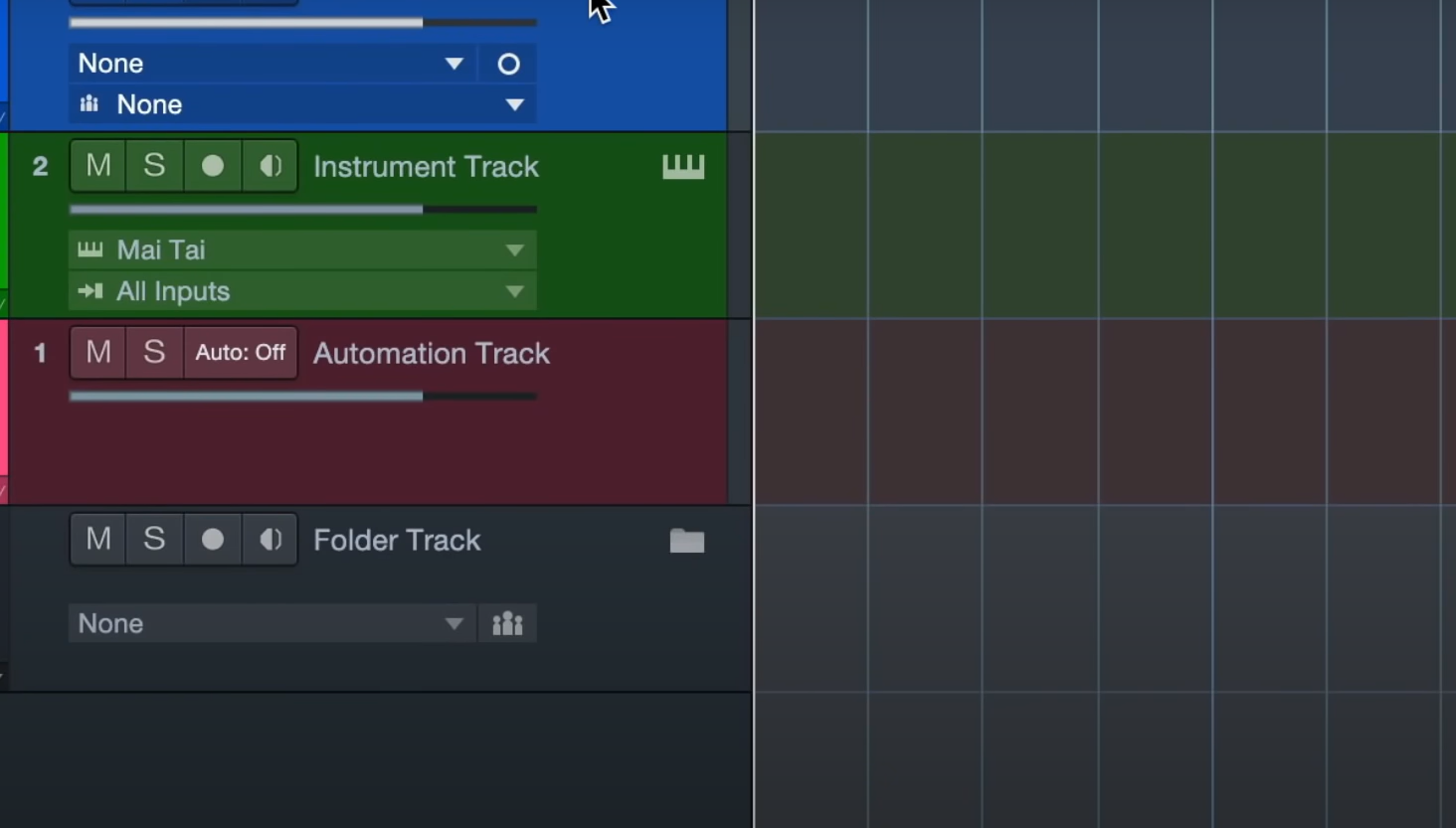The image size is (1456, 828).
Task: Click the bar-graph icon beside the top None field
Action: pos(89,103)
